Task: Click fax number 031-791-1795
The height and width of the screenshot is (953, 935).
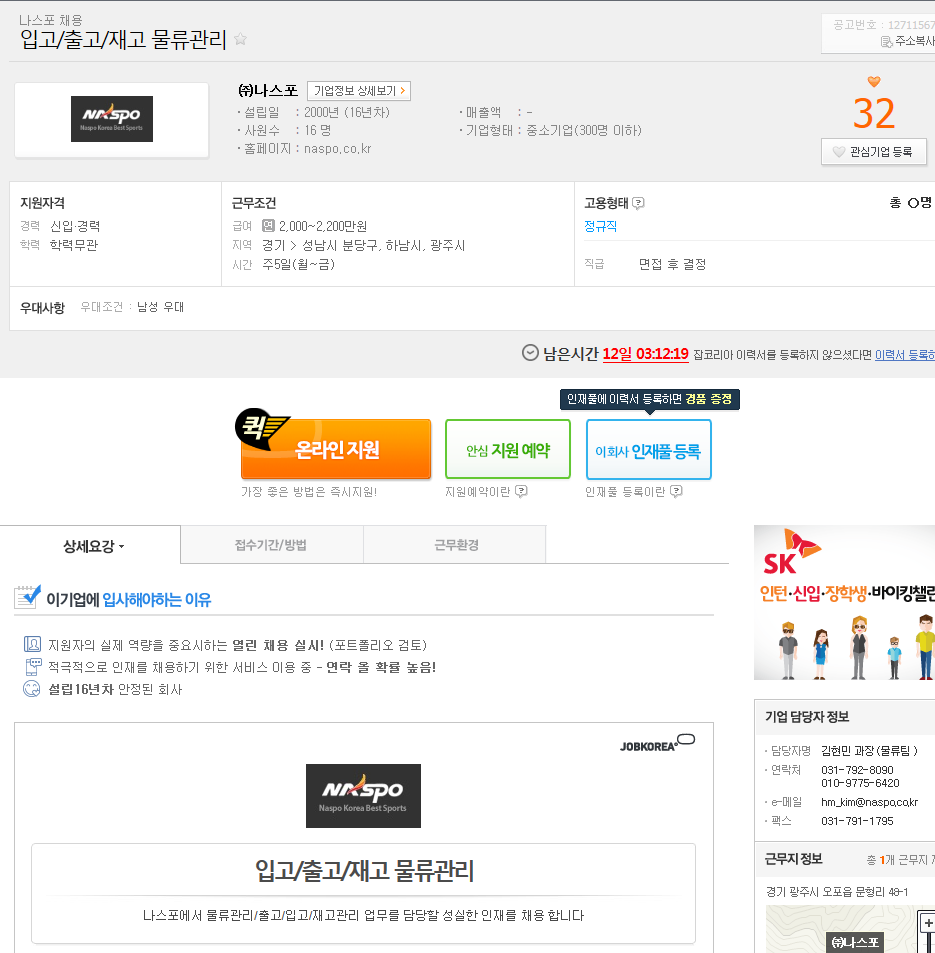Action: [x=857, y=821]
